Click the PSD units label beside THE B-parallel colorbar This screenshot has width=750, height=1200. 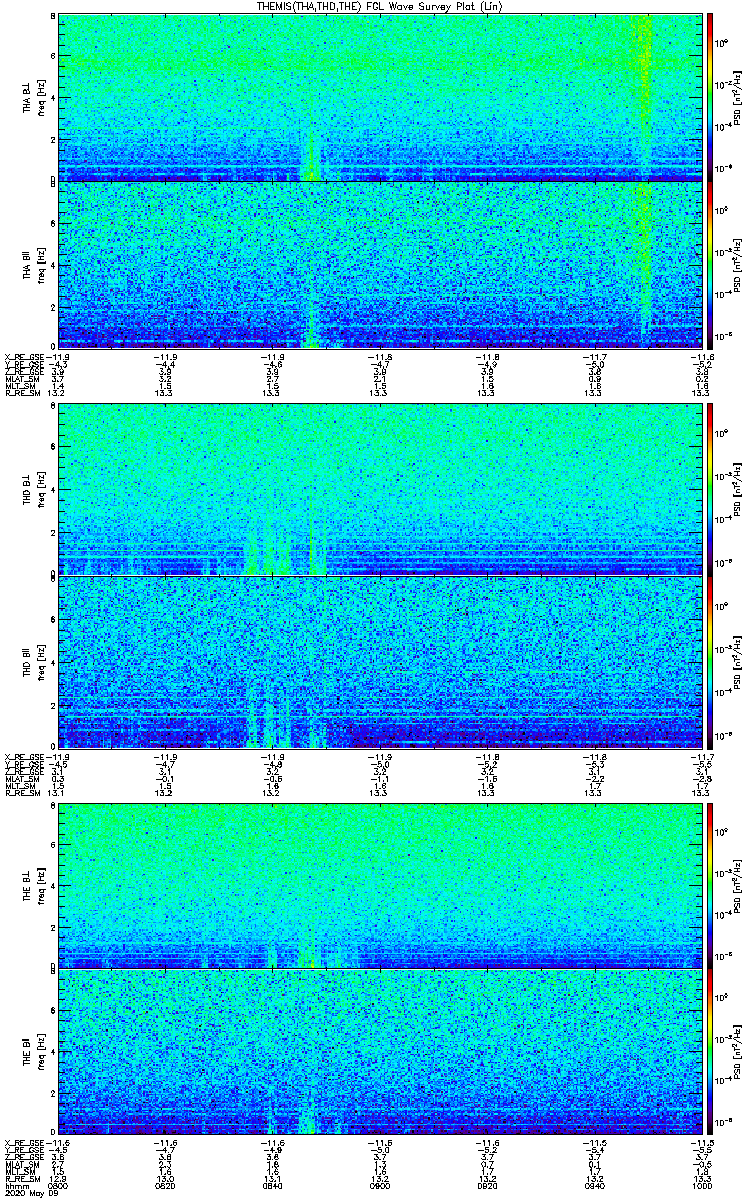pyautogui.click(x=739, y=1053)
